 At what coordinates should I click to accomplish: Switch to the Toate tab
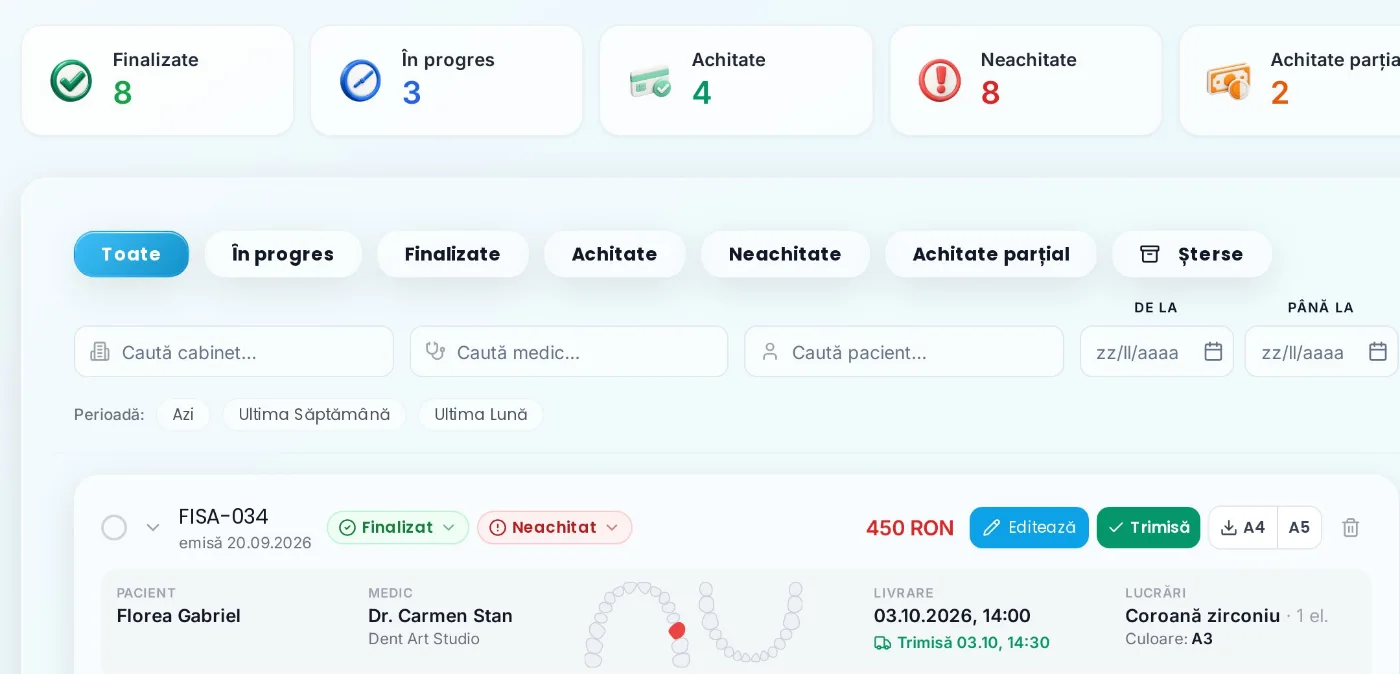click(131, 254)
